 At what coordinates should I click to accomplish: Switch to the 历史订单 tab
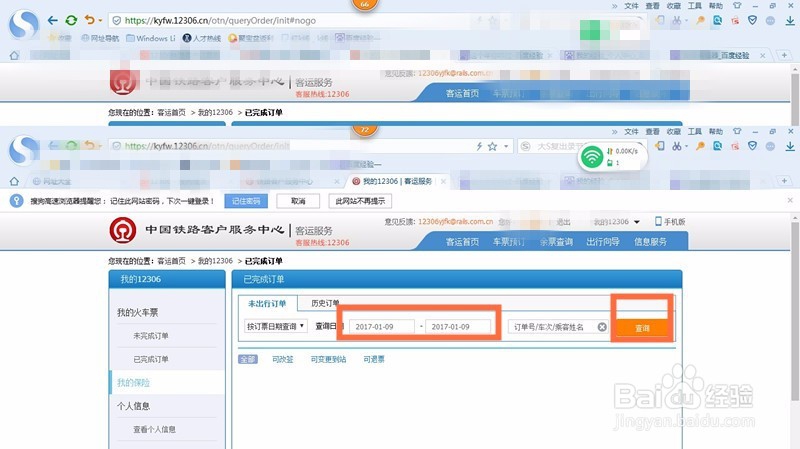pyautogui.click(x=325, y=303)
